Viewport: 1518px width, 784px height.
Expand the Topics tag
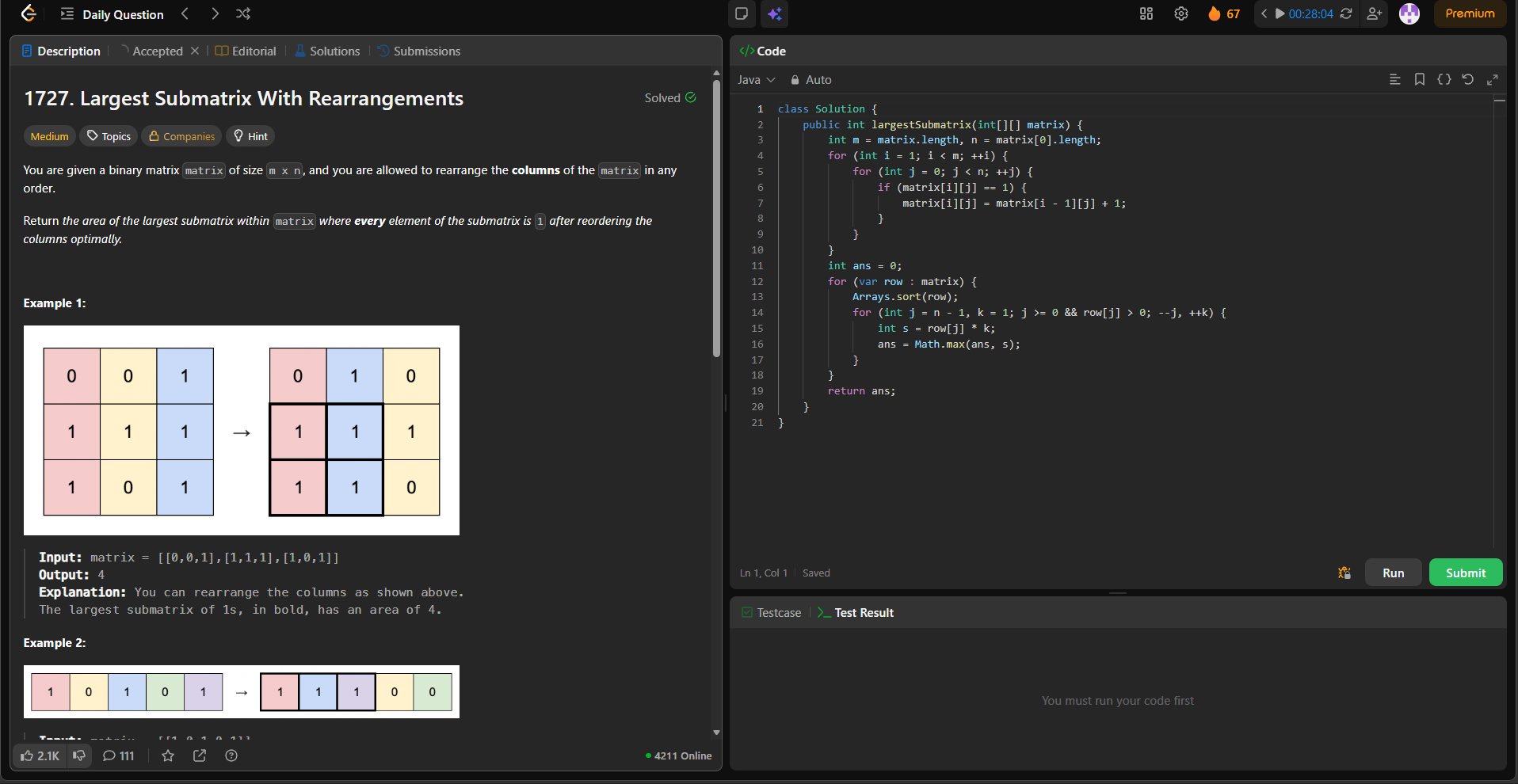pos(109,136)
